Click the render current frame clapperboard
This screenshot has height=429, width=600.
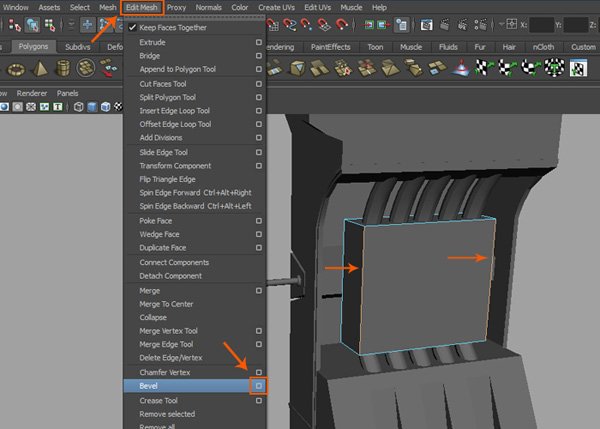[x=445, y=25]
